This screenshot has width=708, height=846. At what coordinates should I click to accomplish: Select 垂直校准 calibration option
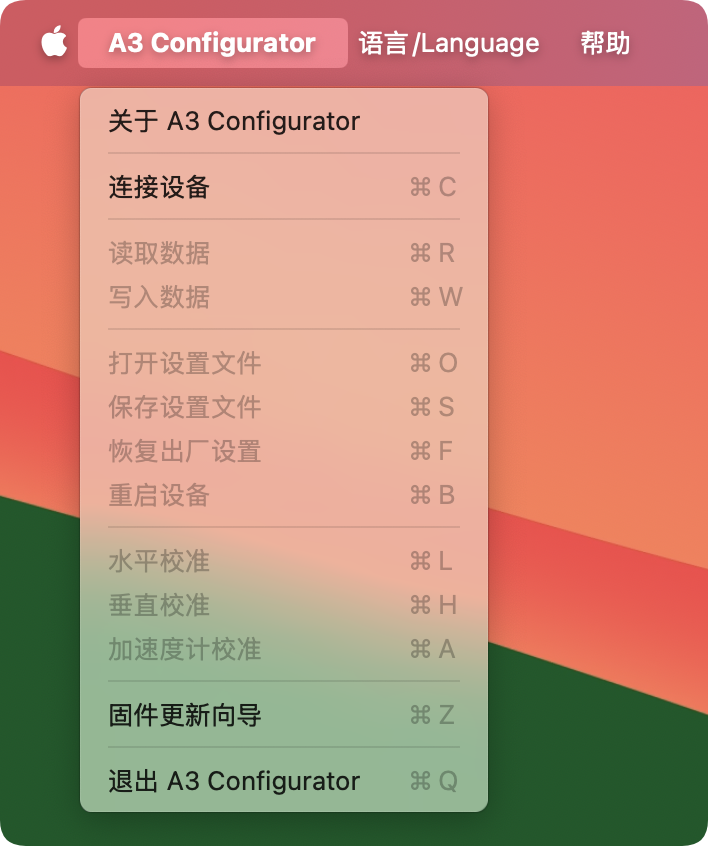[159, 605]
